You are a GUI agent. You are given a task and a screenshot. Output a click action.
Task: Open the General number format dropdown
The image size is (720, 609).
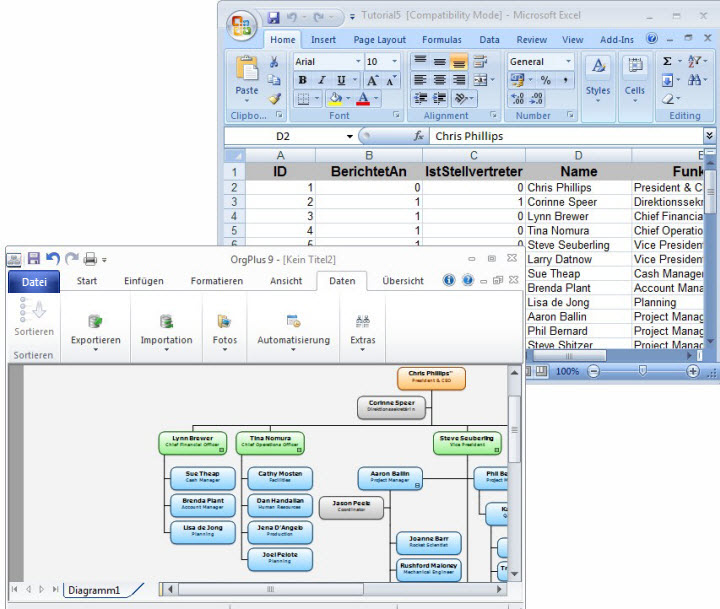pyautogui.click(x=568, y=62)
